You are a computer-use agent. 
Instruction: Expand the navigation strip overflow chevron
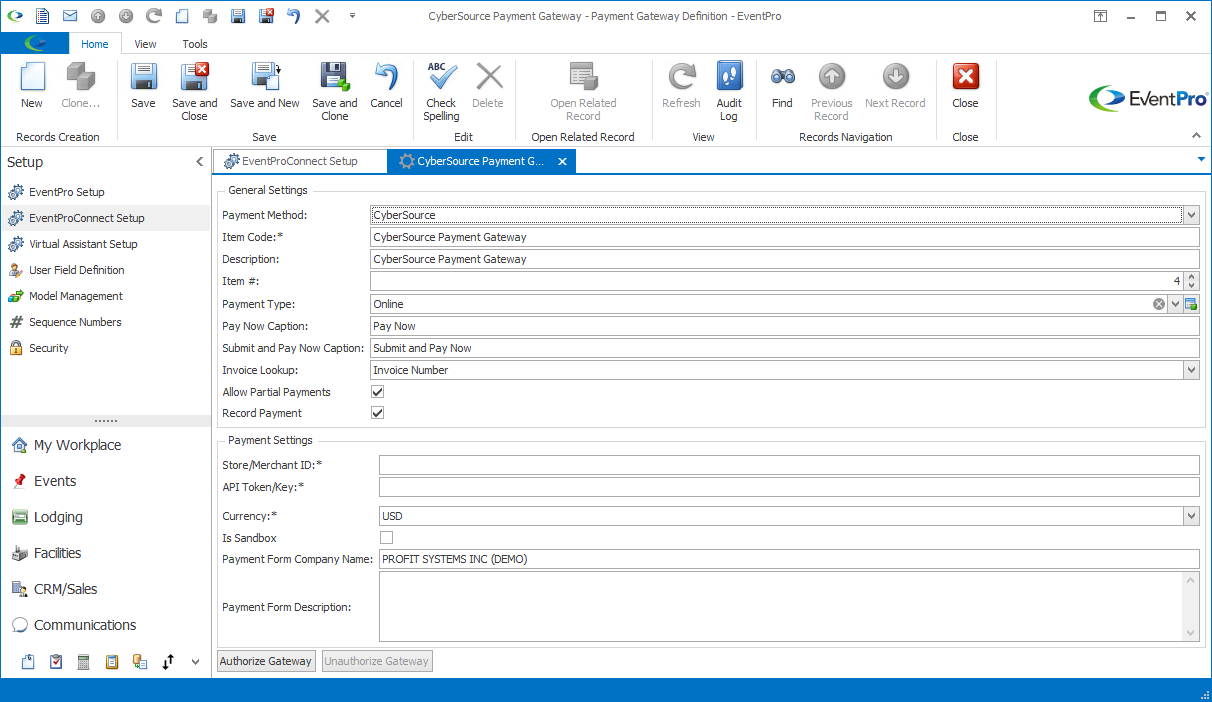click(195, 661)
